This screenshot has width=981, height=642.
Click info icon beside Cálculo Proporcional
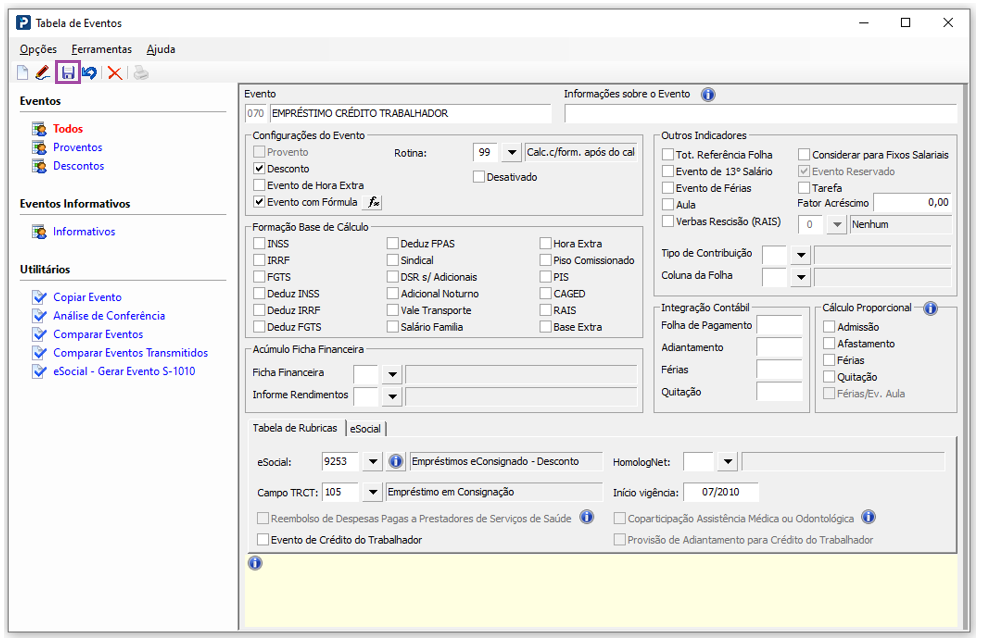click(x=930, y=308)
